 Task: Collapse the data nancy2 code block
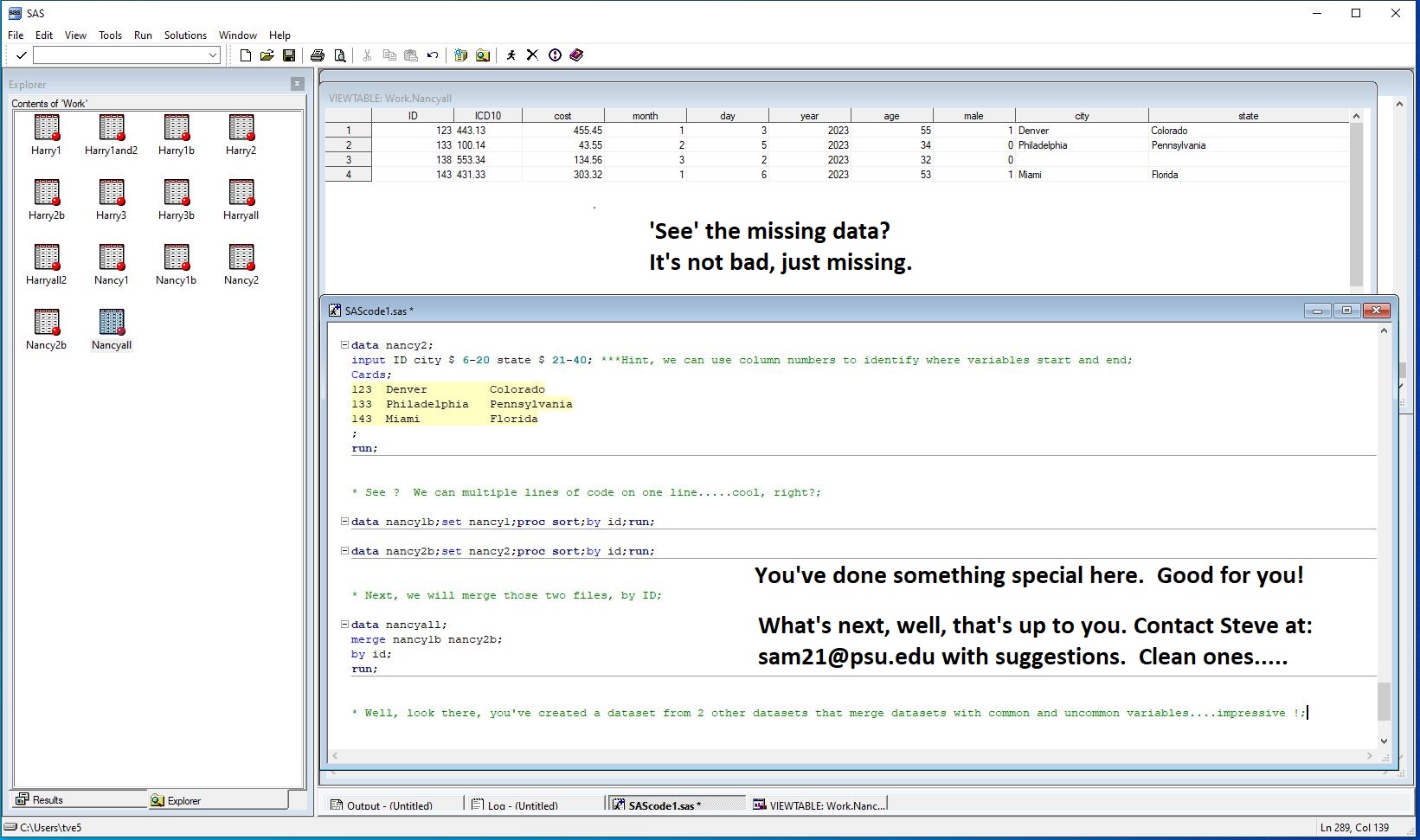(x=344, y=345)
